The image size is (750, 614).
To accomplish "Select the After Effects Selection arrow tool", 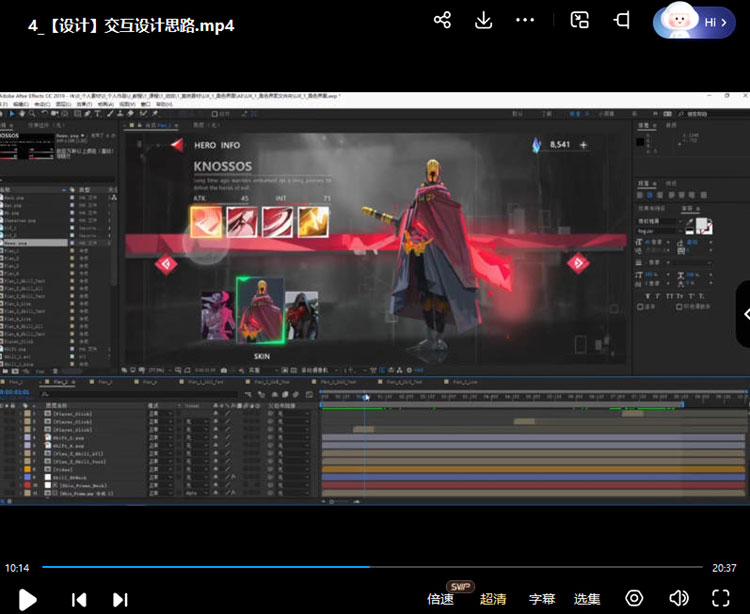I will coord(12,114).
